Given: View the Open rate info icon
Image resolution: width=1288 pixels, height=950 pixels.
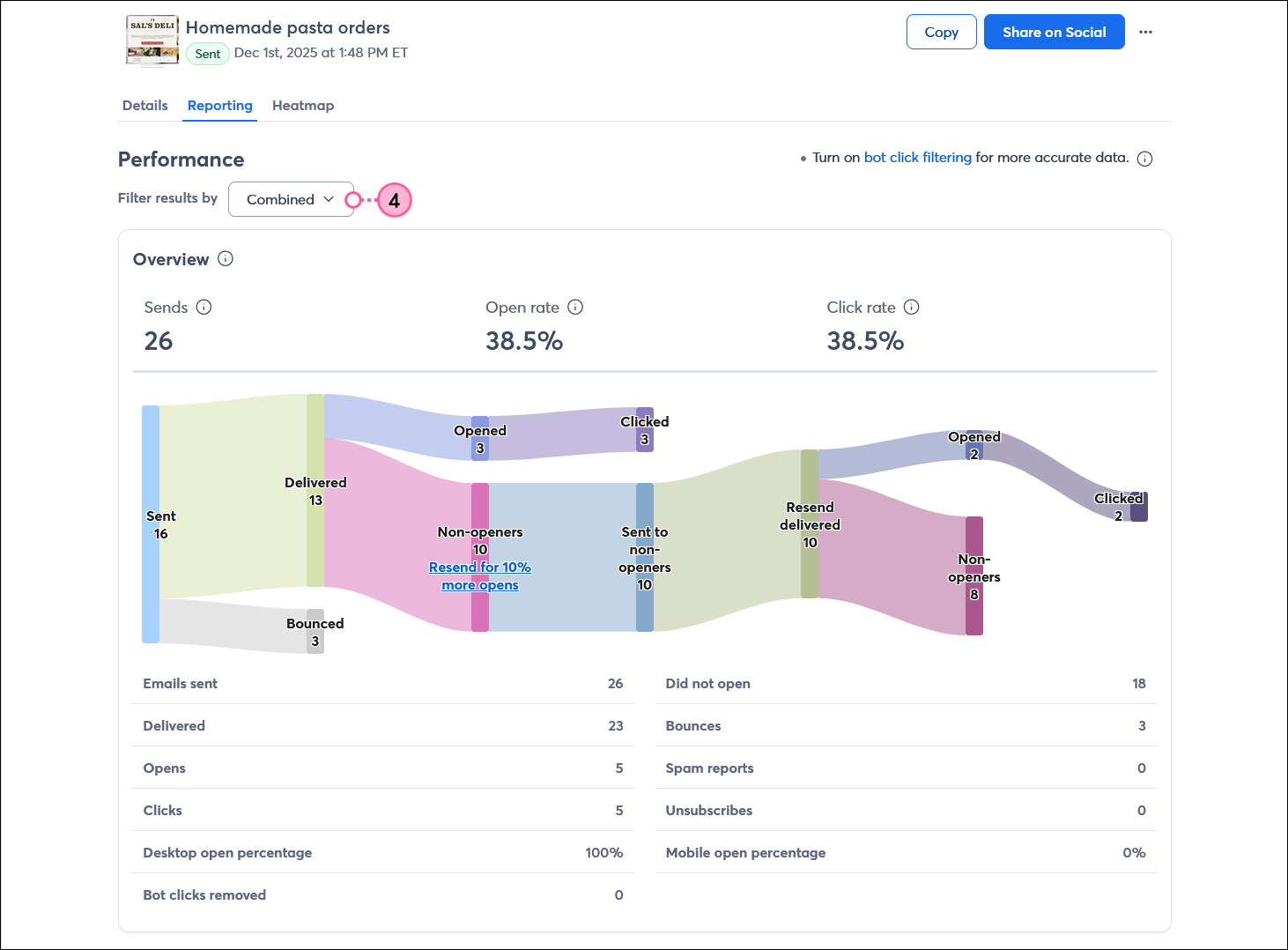Looking at the screenshot, I should [x=575, y=307].
